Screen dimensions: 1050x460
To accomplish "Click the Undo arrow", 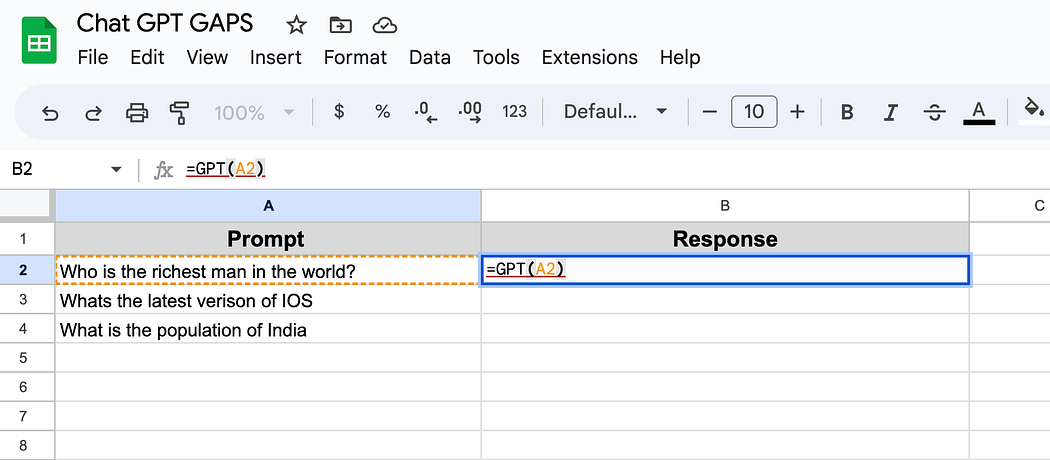I will click(x=50, y=112).
